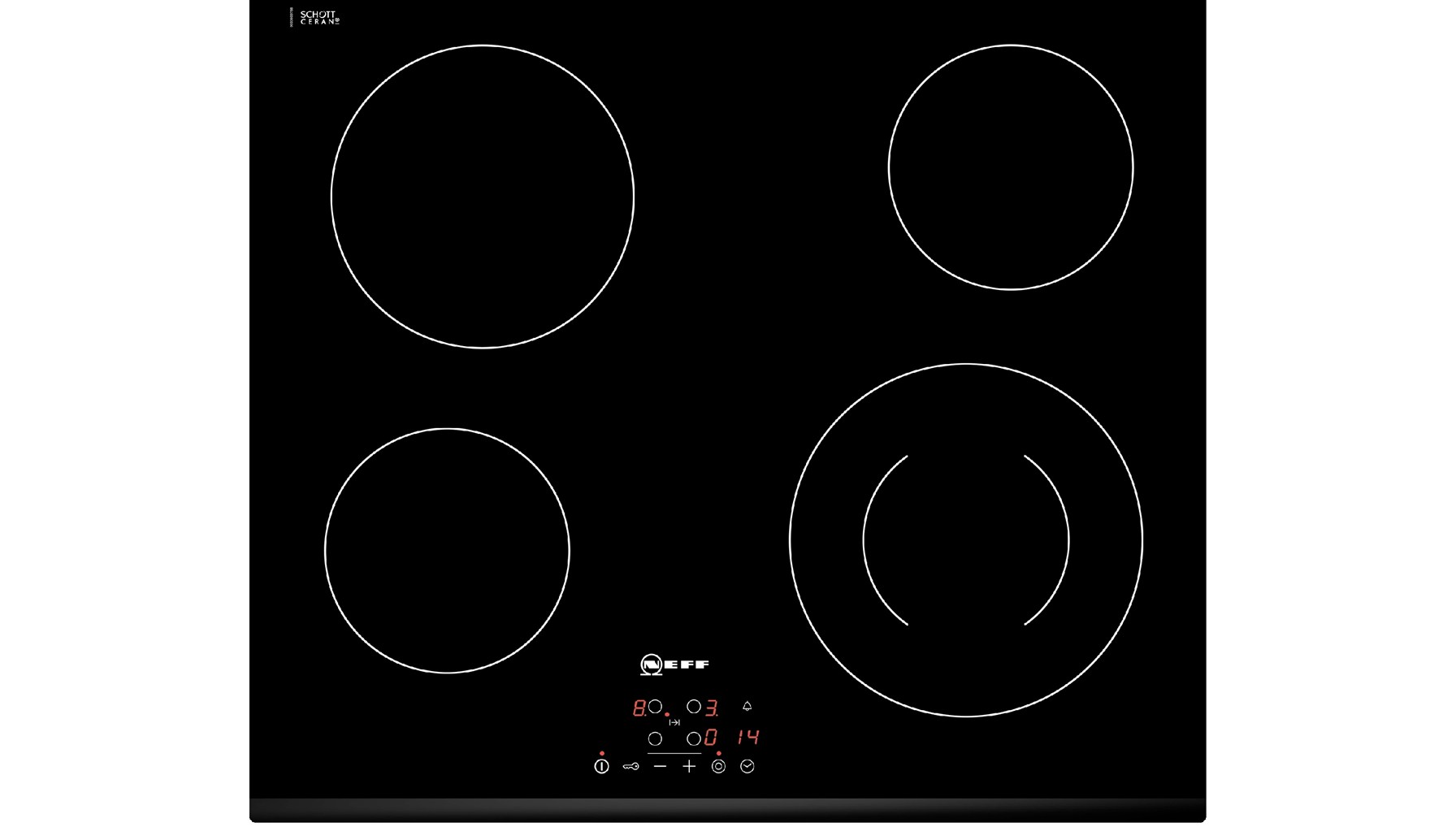
Task: Click the NEFF brand logo
Action: coord(674,665)
